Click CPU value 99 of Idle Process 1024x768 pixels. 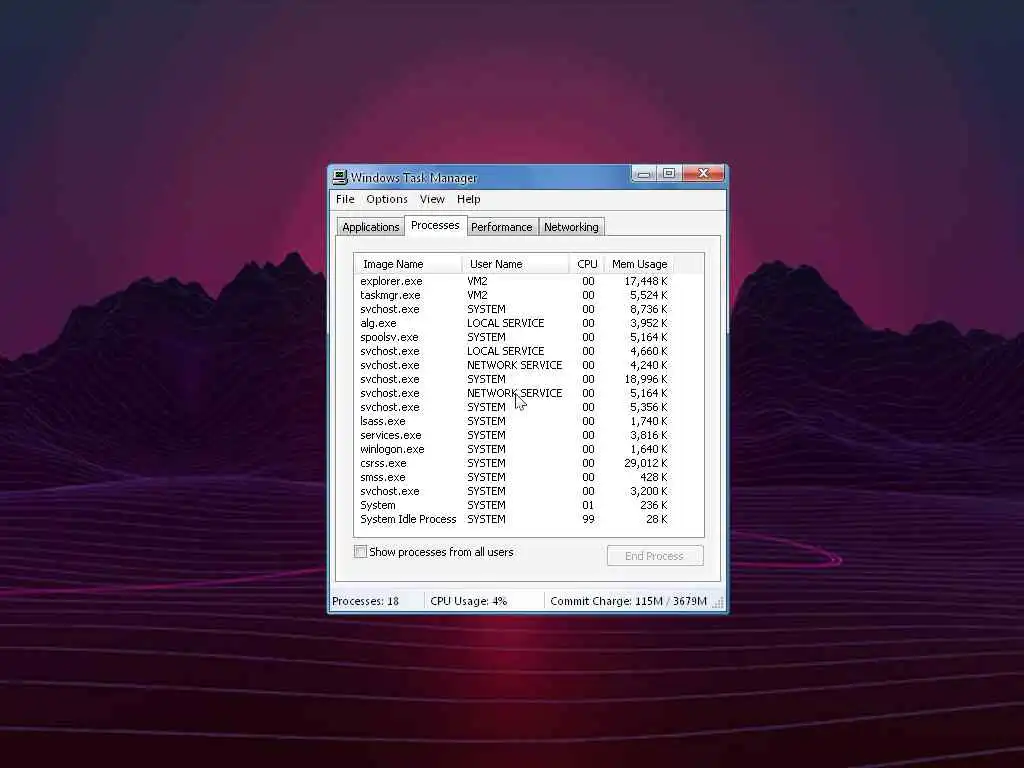coord(588,519)
